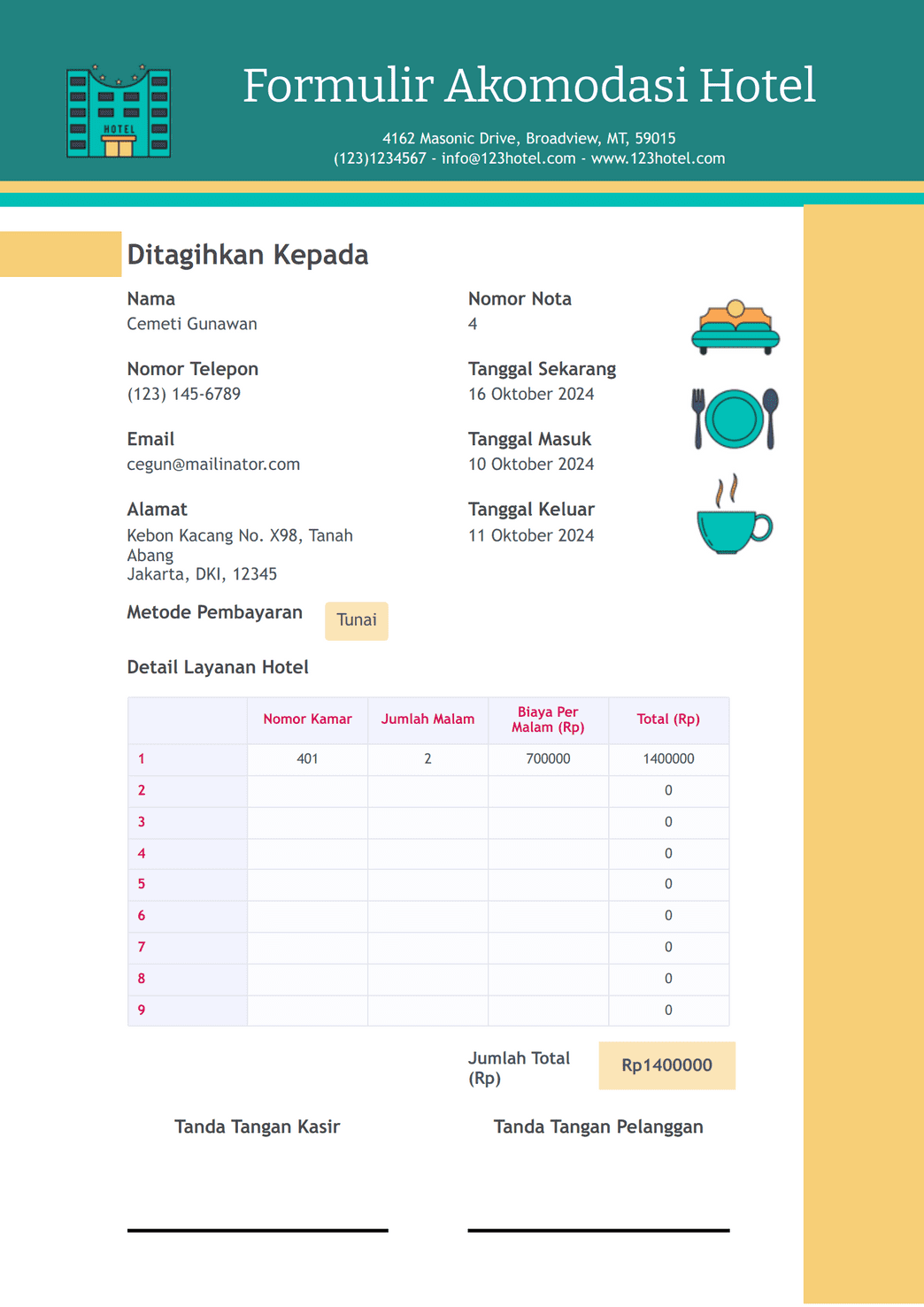Select the Jumlah Malam column header
The width and height of the screenshot is (924, 1307).
point(427,719)
